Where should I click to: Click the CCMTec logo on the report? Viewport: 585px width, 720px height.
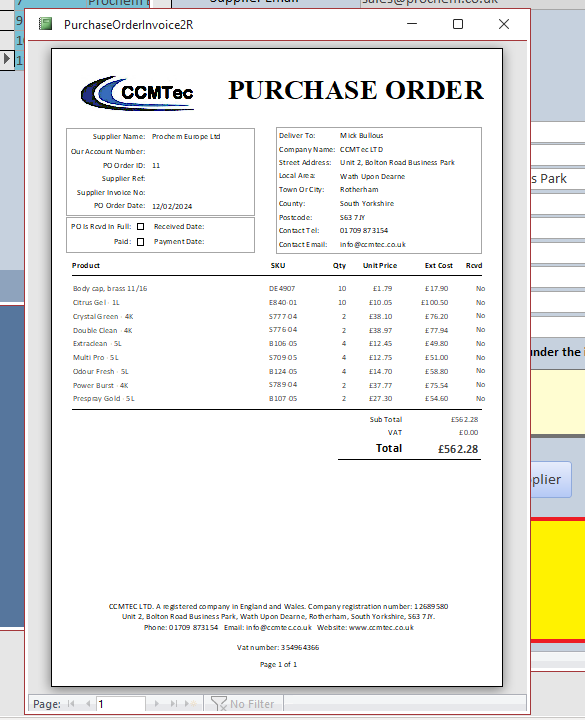[x=137, y=93]
